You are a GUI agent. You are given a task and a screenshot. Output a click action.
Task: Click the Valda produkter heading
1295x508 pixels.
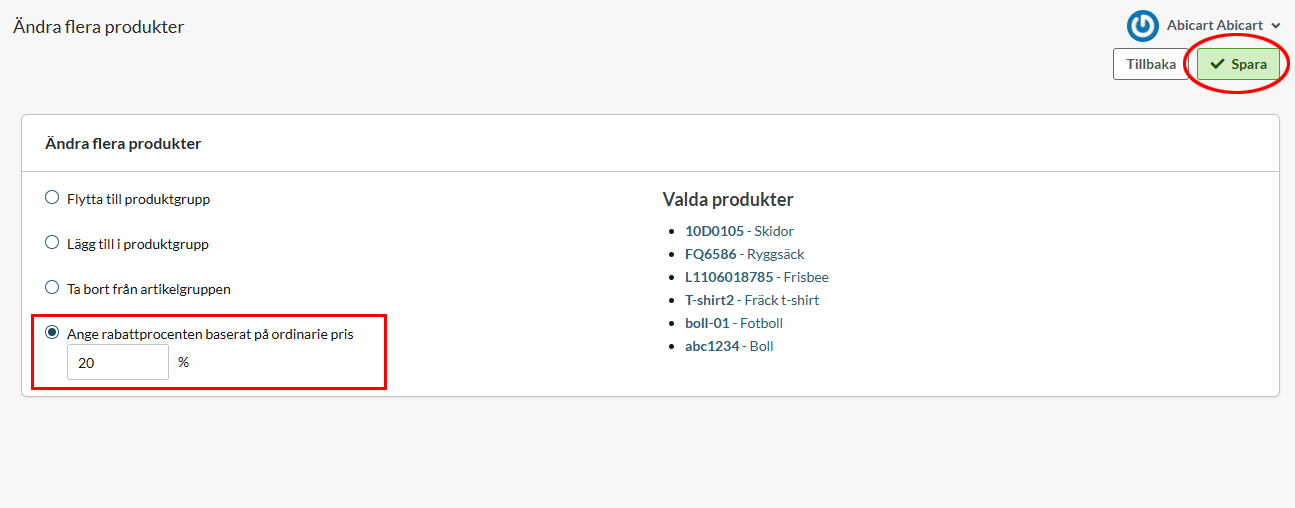click(x=728, y=199)
